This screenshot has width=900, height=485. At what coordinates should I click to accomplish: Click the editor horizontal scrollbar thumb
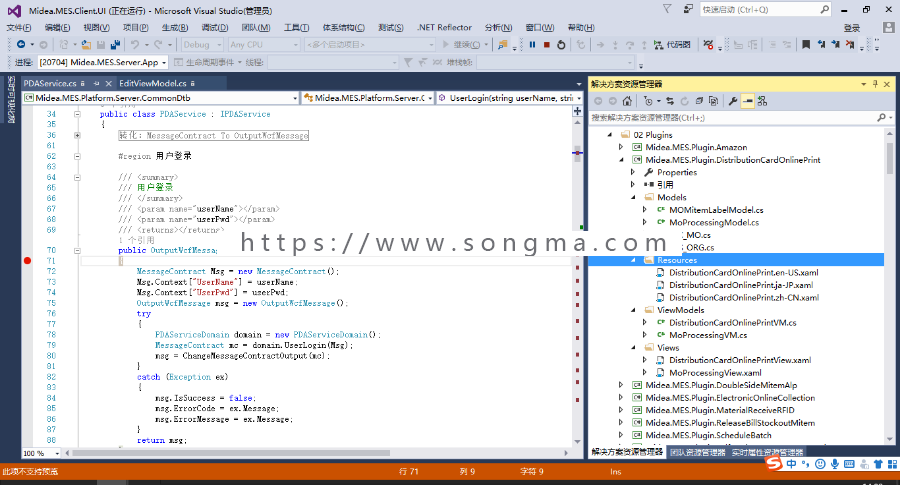(x=231, y=453)
